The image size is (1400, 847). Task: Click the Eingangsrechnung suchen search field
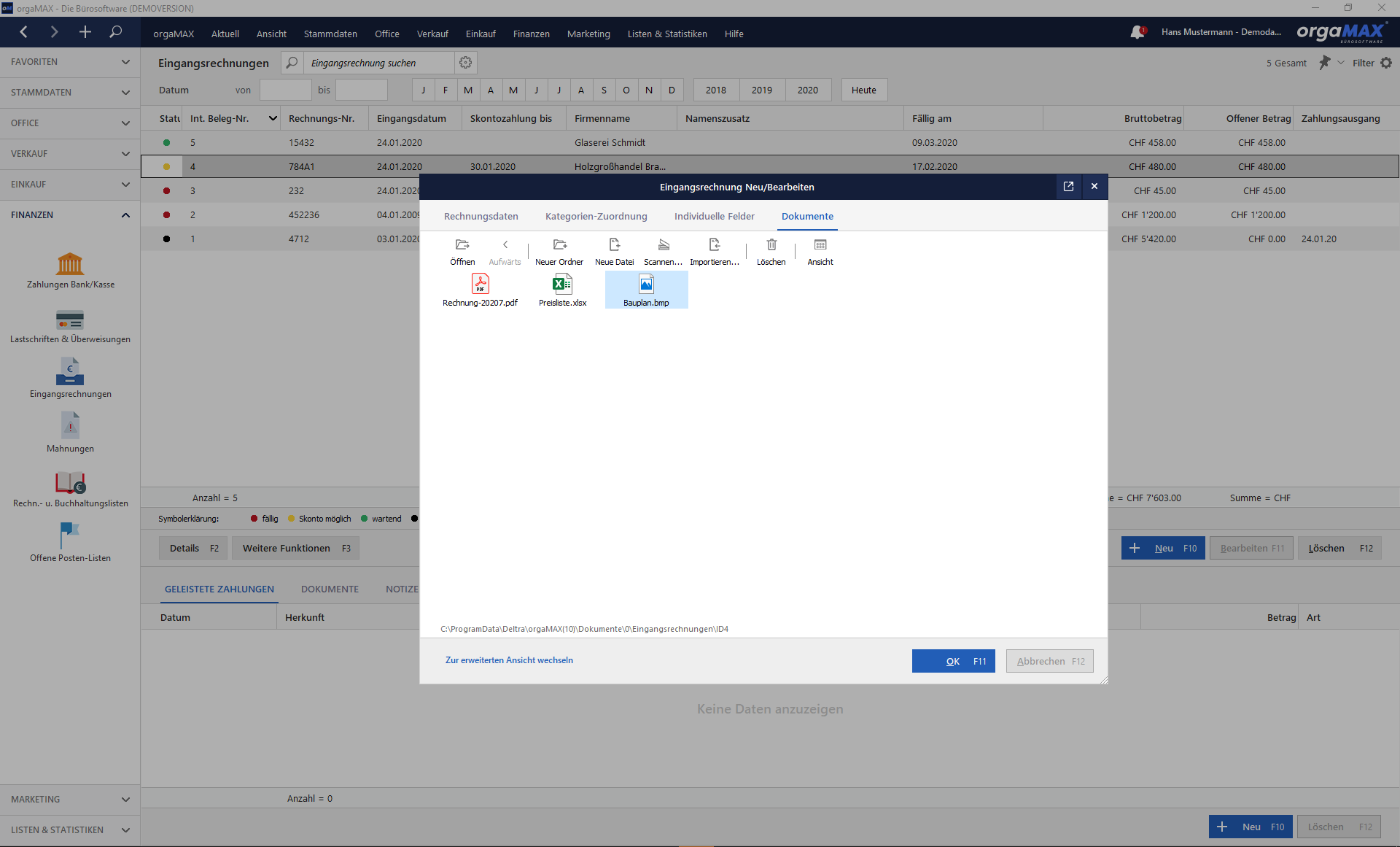pyautogui.click(x=379, y=63)
